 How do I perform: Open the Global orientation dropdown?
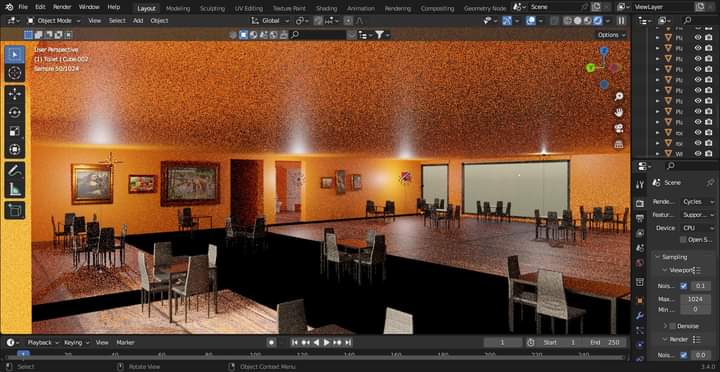[270, 21]
